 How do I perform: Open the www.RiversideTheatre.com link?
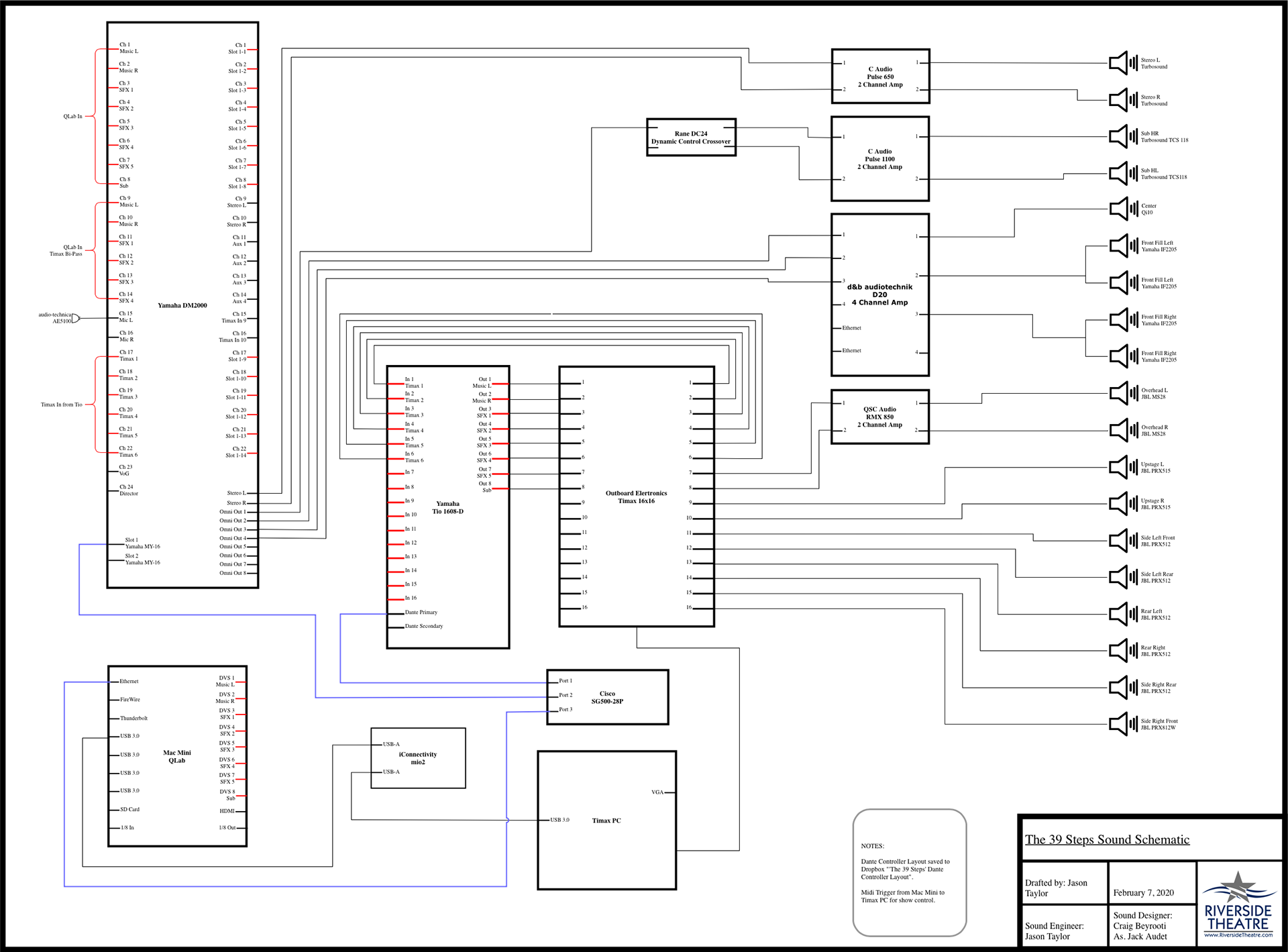point(1238,935)
